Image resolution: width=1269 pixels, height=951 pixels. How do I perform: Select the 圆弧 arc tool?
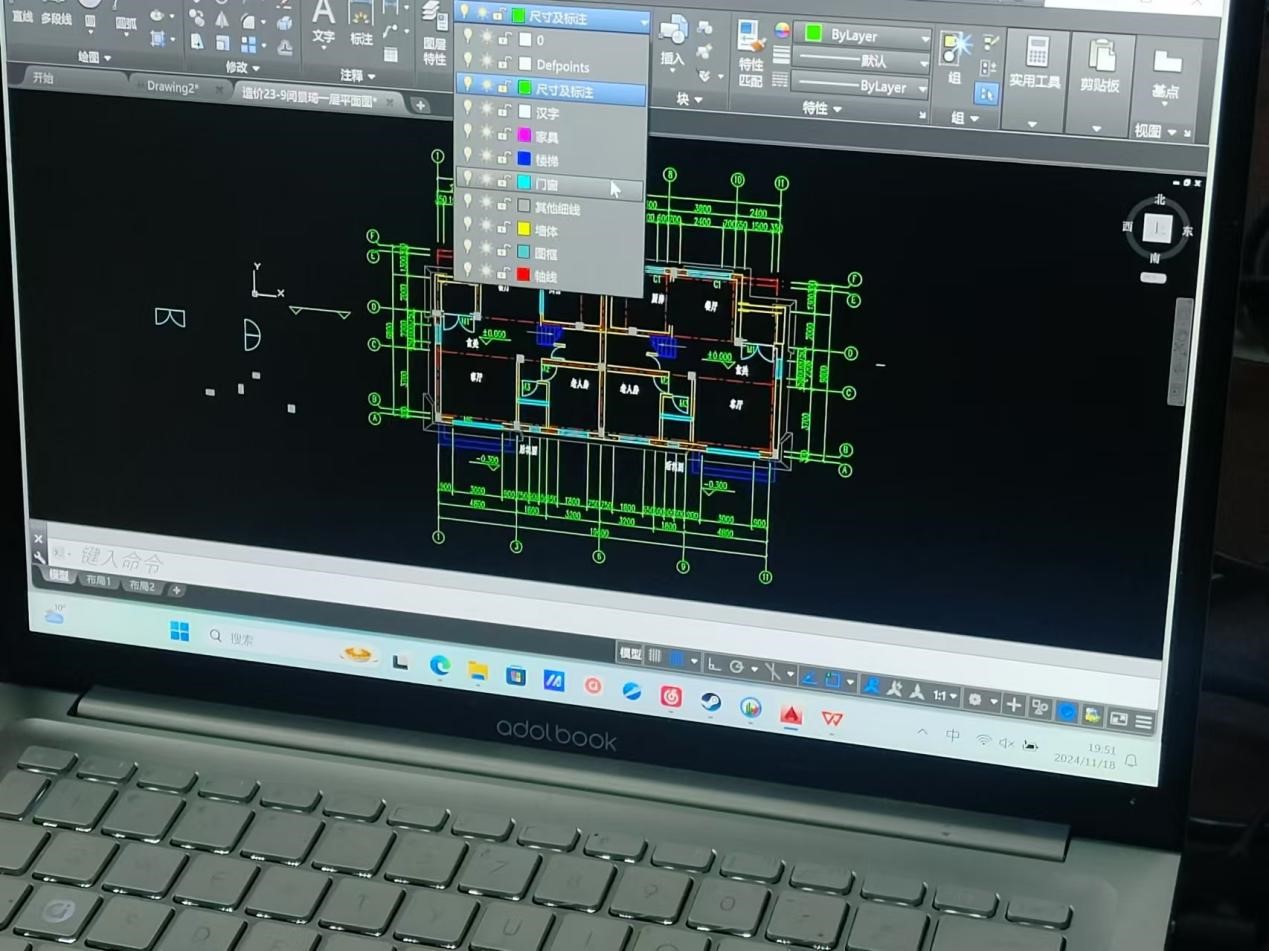[x=126, y=17]
